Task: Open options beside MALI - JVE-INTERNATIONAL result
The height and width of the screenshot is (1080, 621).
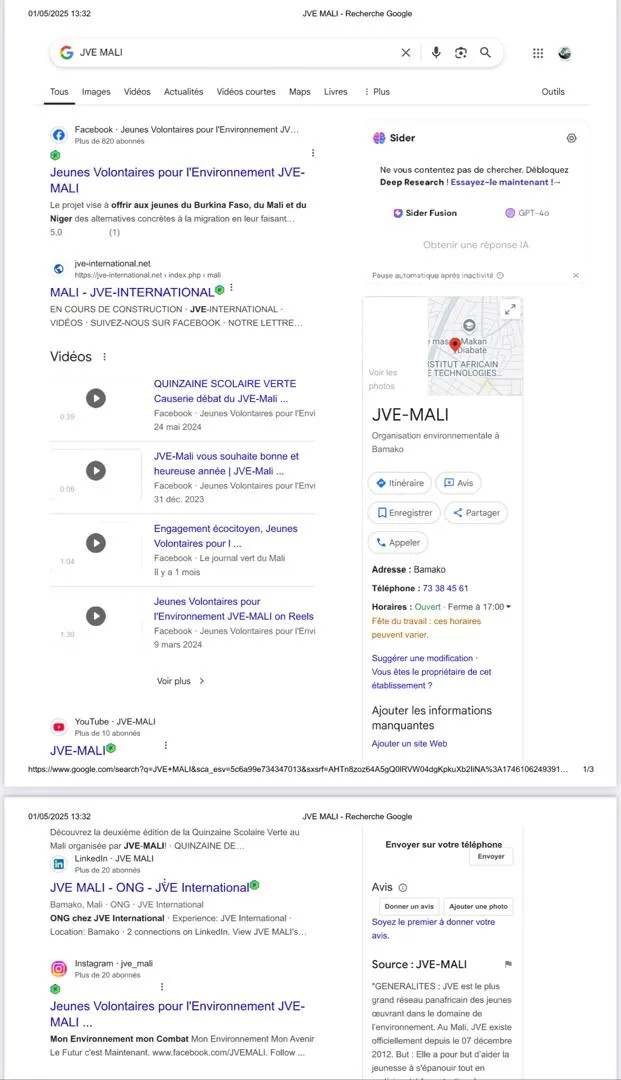Action: (x=231, y=287)
